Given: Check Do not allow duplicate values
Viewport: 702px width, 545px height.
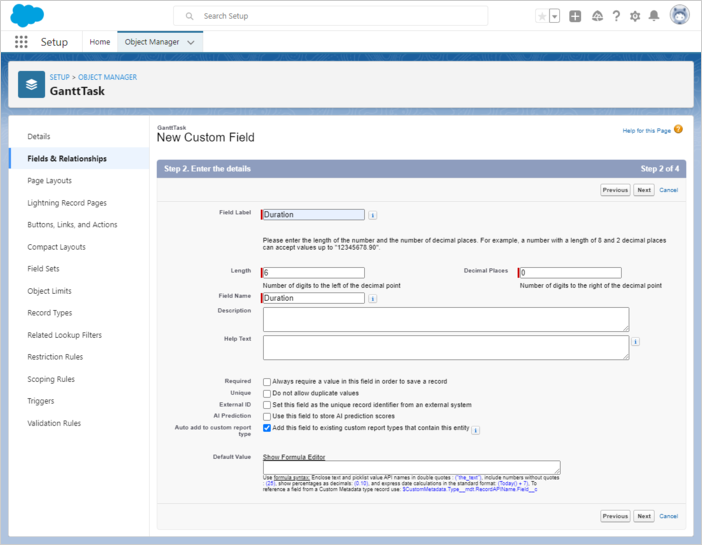Looking at the screenshot, I should pos(267,393).
